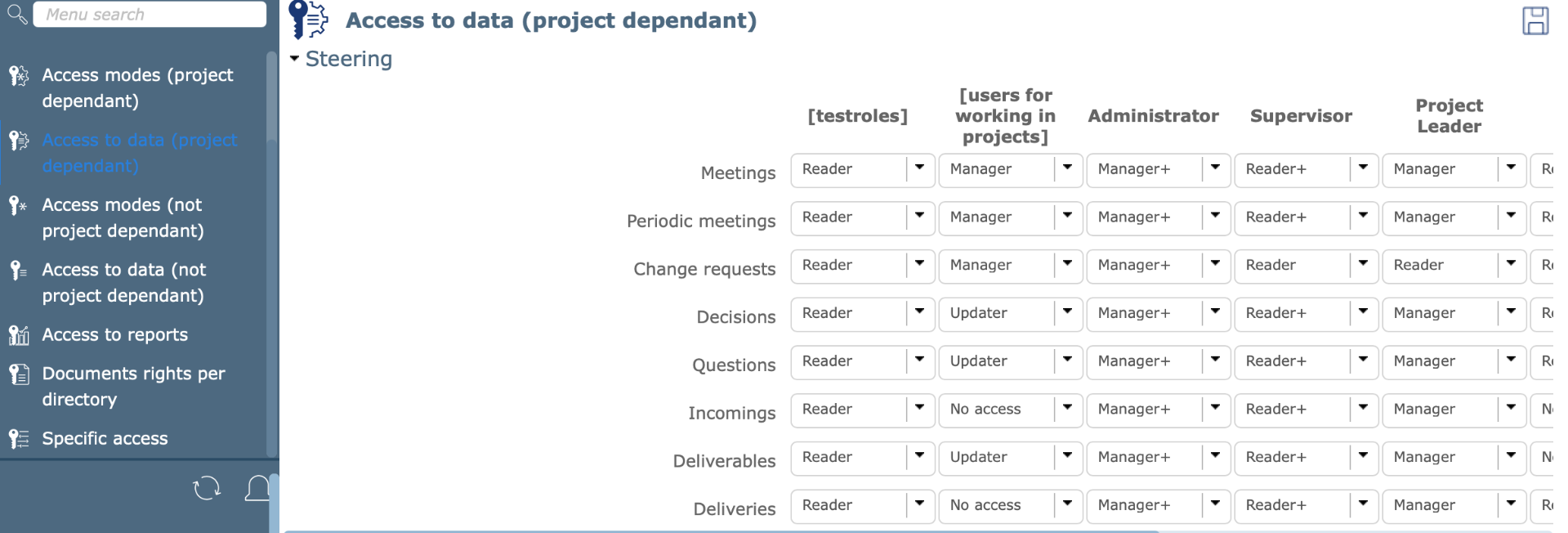The image size is (1568, 533).
Task: Click the Access modes (project dependant) icon
Action: (x=19, y=76)
